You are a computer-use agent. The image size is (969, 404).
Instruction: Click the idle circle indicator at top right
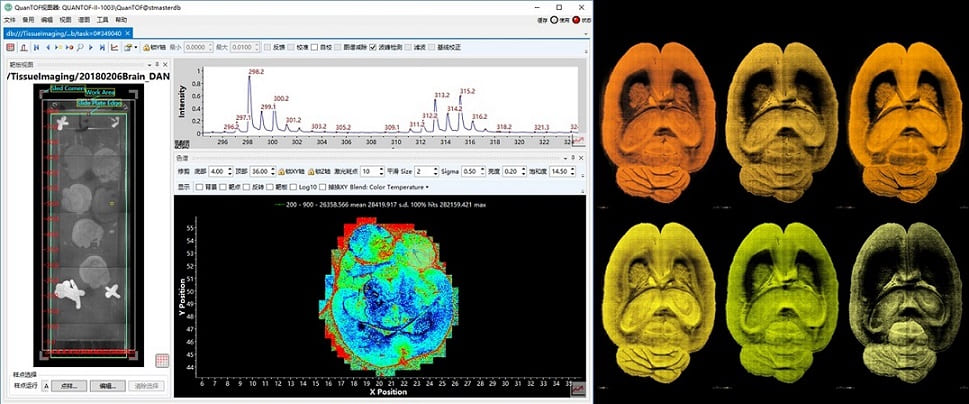click(x=554, y=20)
